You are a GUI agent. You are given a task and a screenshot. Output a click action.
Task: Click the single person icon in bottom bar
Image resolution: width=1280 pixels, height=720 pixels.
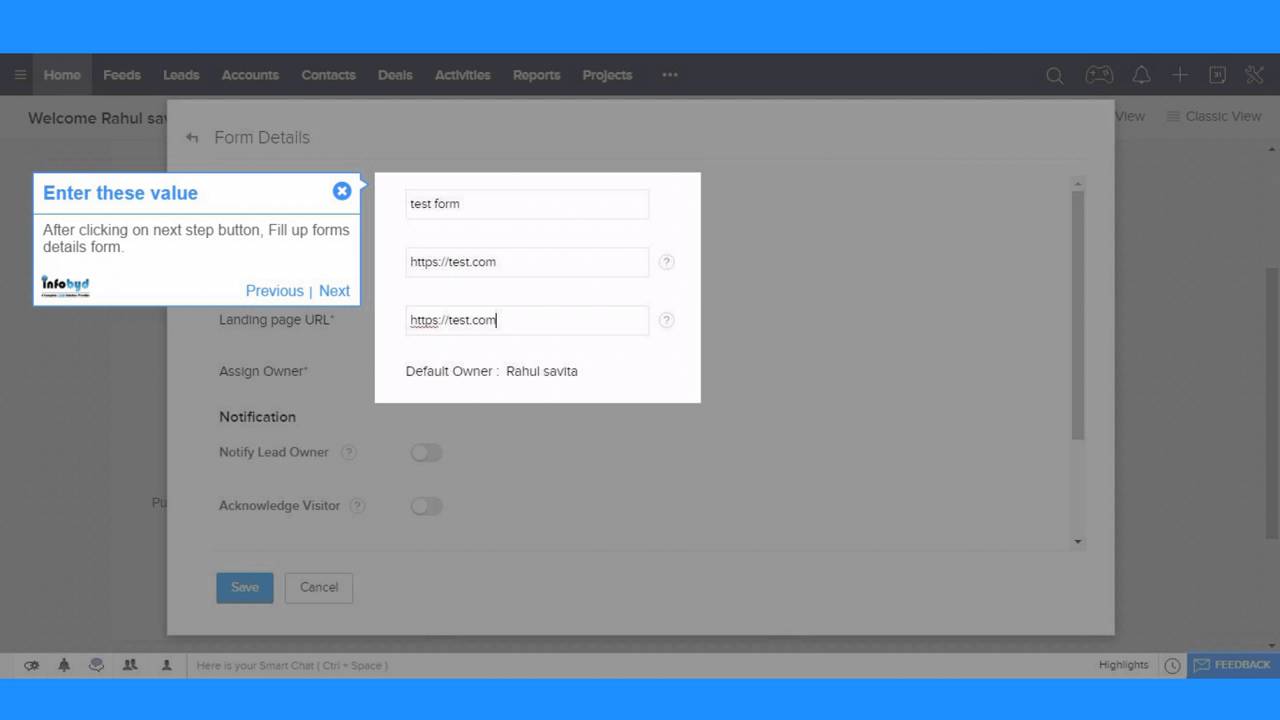(x=167, y=665)
